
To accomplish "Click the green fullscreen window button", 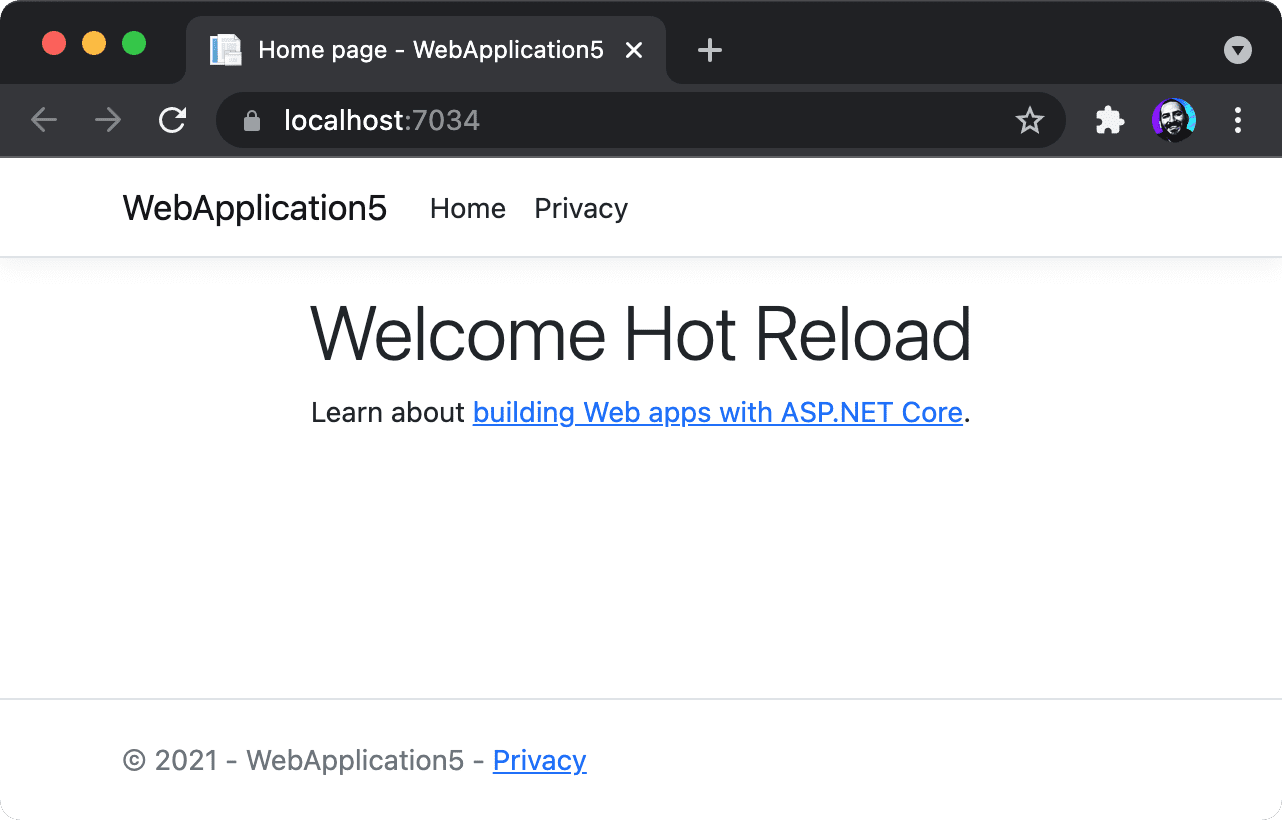I will click(134, 43).
